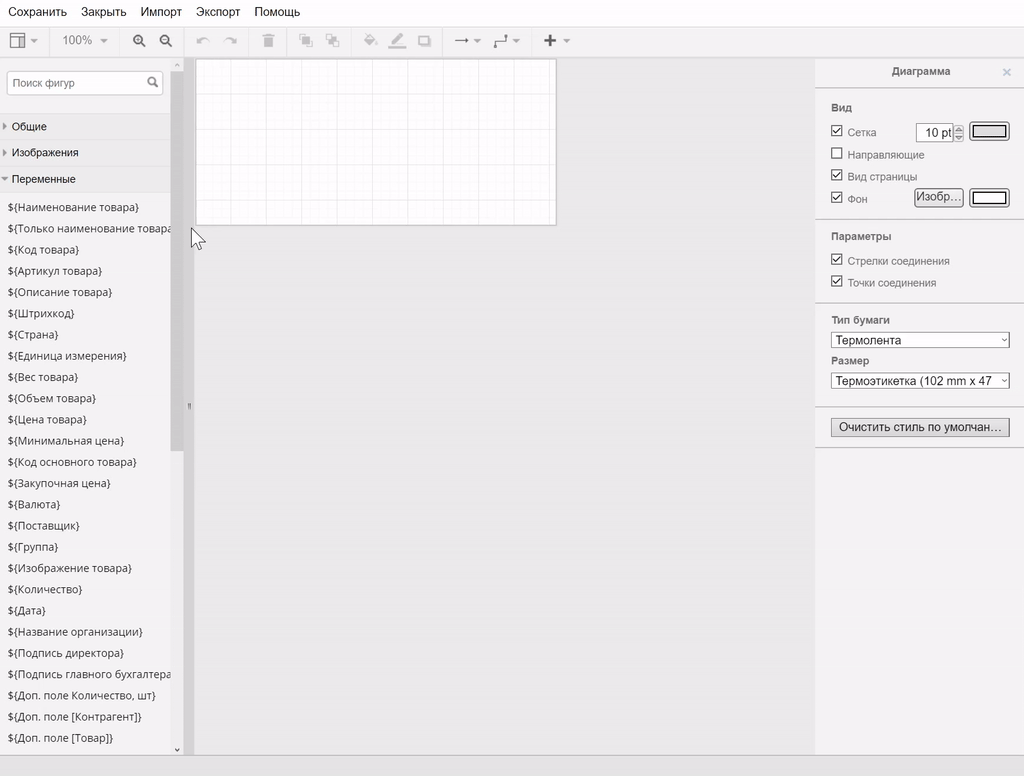Open the connection arrow style menu
The height and width of the screenshot is (776, 1024).
click(x=467, y=41)
